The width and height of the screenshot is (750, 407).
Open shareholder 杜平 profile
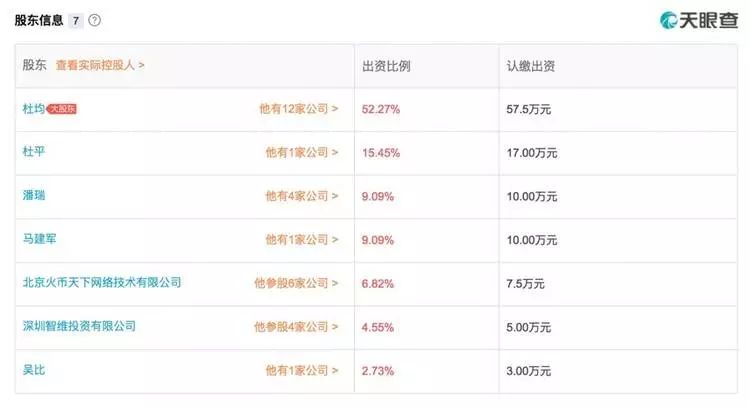point(34,152)
